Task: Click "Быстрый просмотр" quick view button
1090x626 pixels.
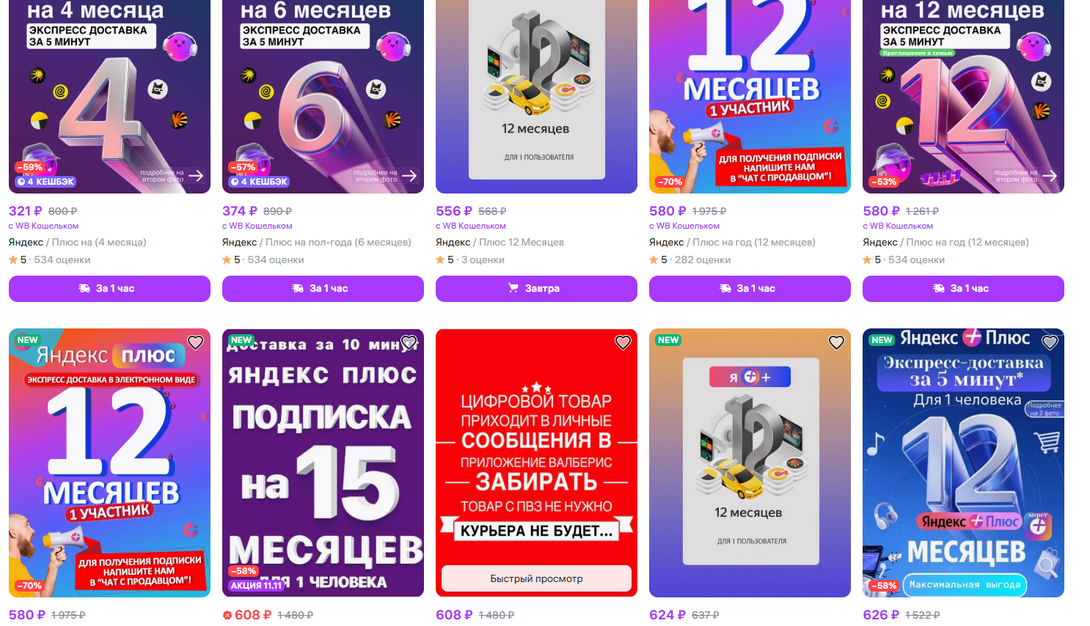Action: 536,578
